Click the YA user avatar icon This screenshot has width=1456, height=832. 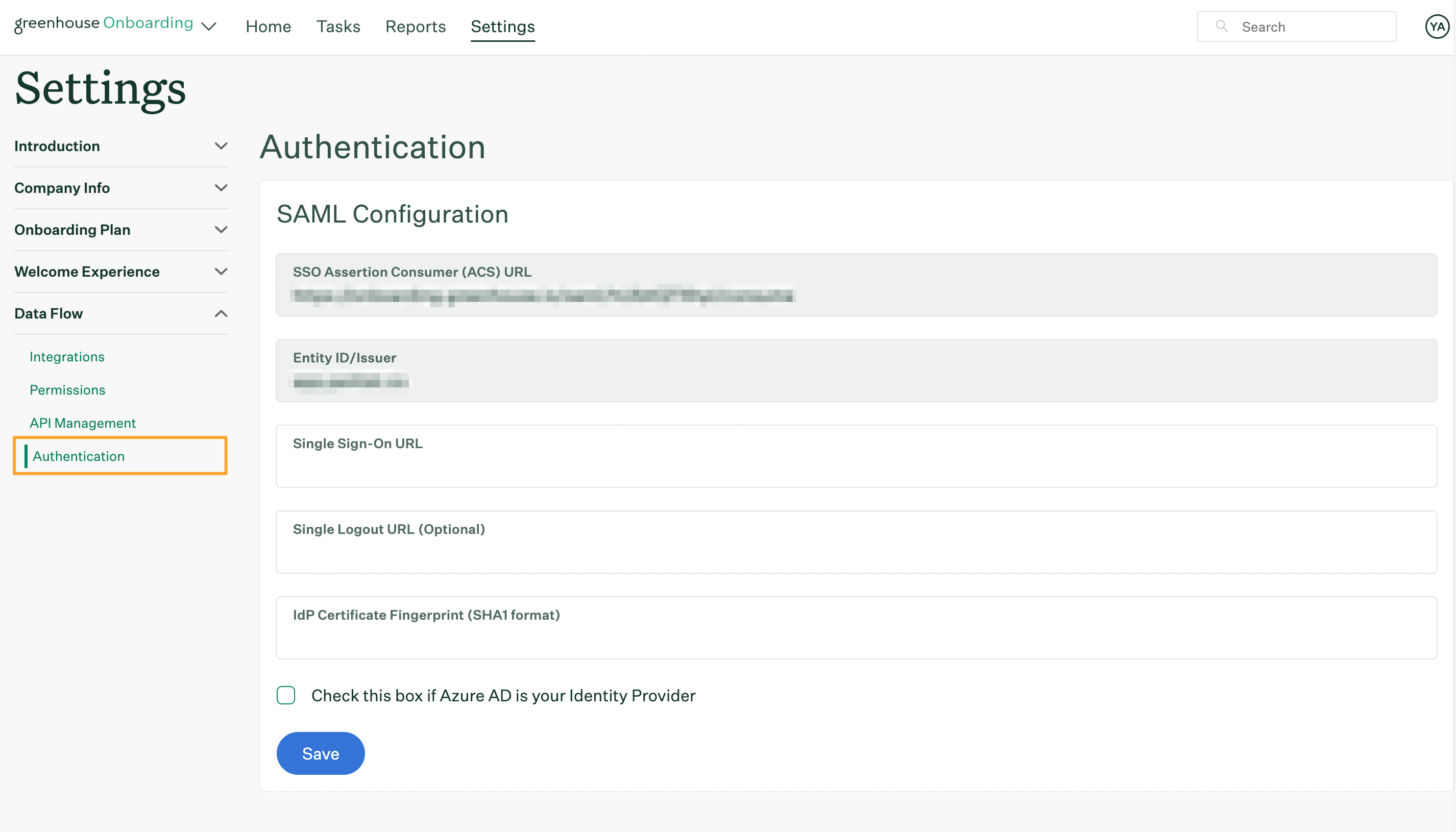coord(1436,26)
